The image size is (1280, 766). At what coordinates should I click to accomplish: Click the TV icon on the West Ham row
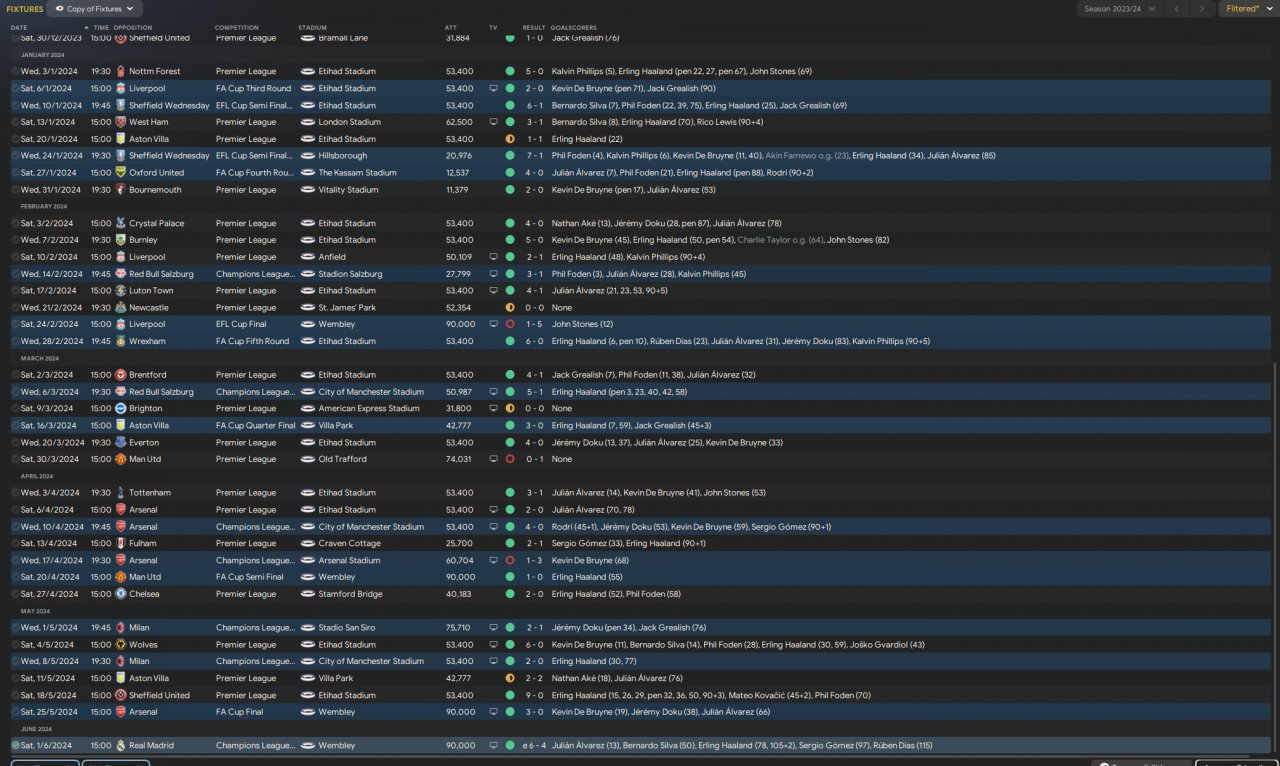(493, 122)
